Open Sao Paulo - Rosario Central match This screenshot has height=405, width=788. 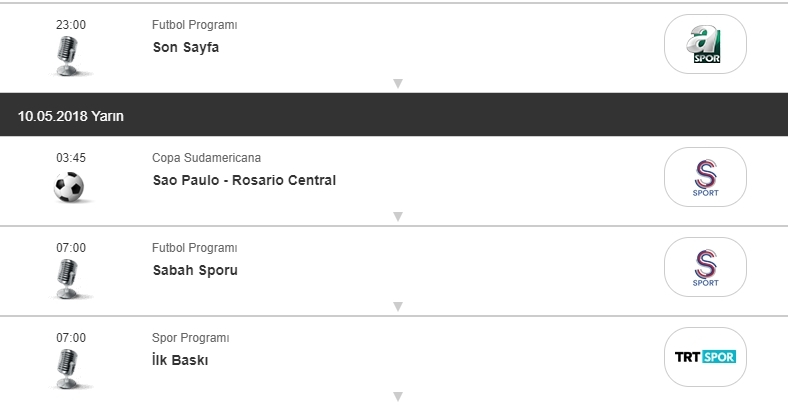point(244,180)
